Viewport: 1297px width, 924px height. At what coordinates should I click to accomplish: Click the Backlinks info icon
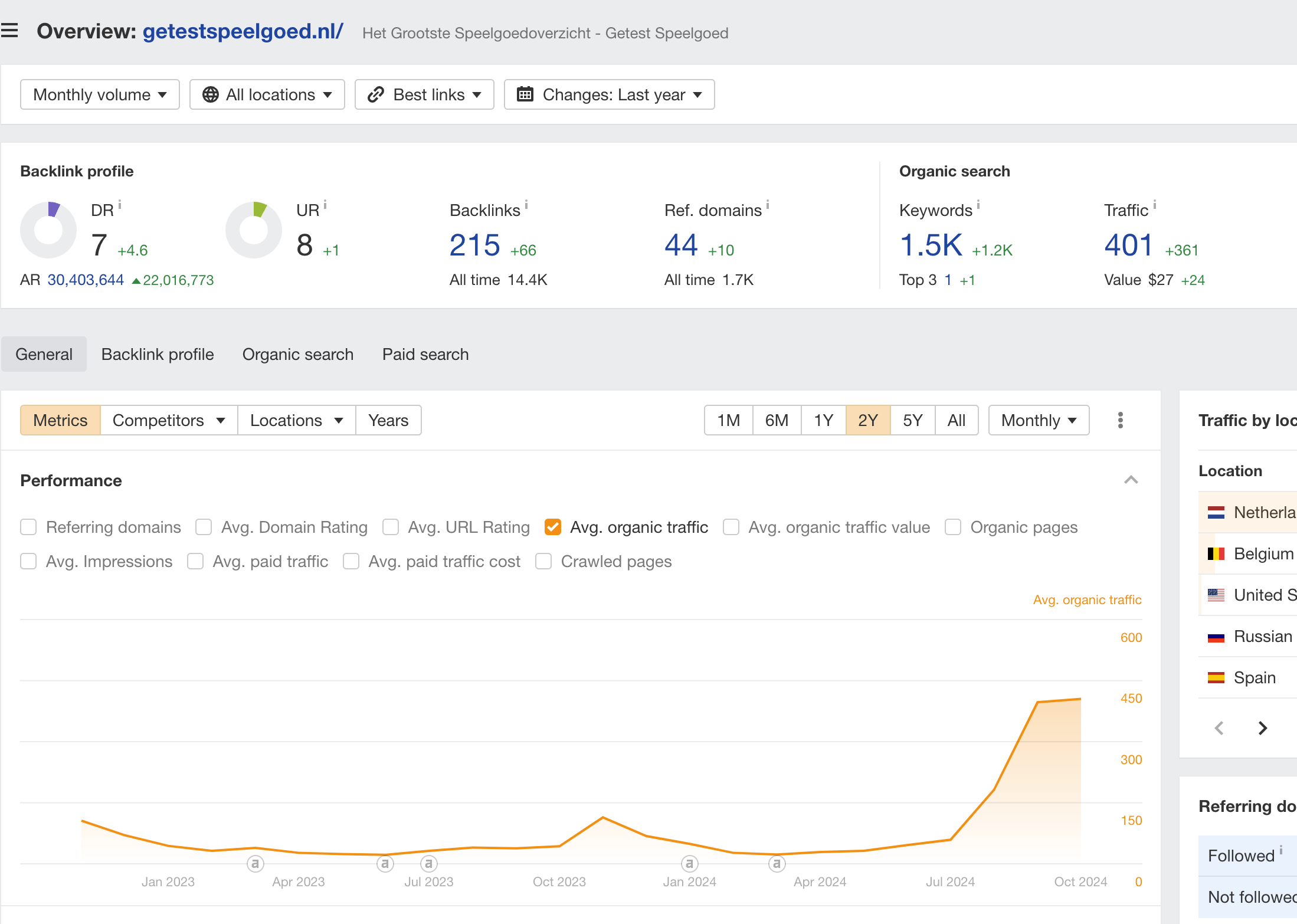click(526, 205)
